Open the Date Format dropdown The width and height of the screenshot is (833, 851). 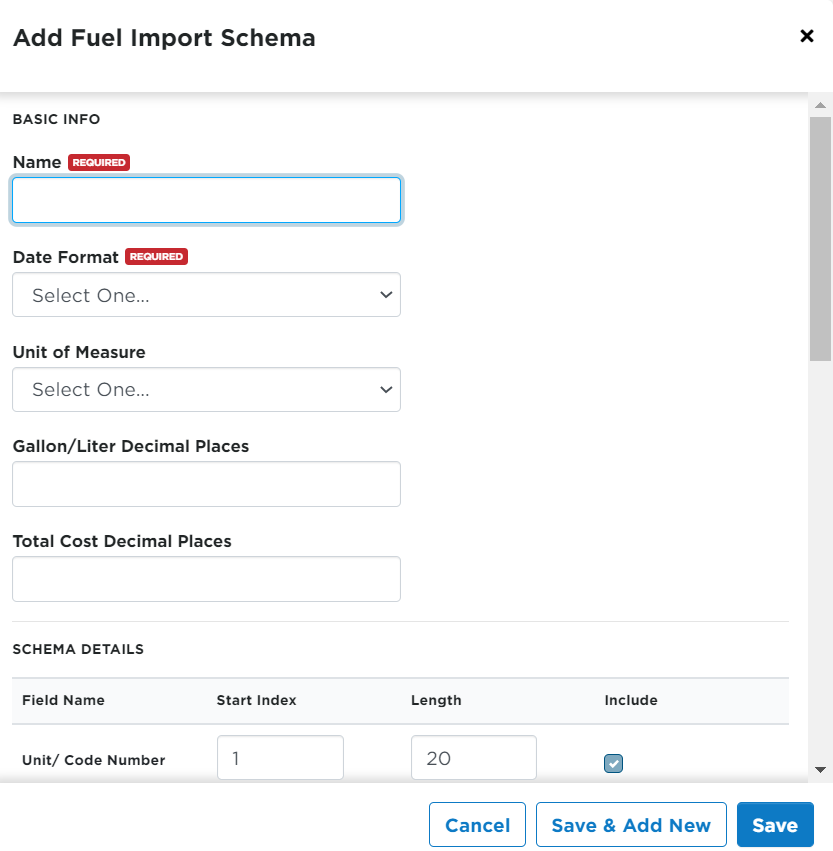pyautogui.click(x=206, y=295)
